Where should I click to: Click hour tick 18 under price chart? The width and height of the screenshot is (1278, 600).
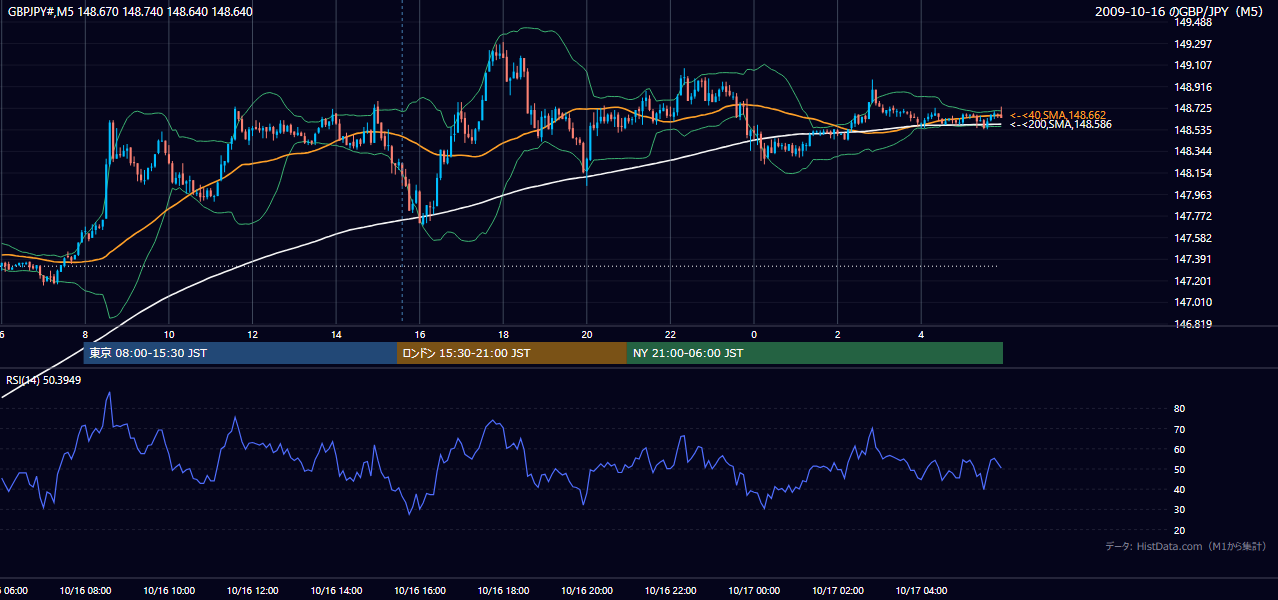coord(503,335)
